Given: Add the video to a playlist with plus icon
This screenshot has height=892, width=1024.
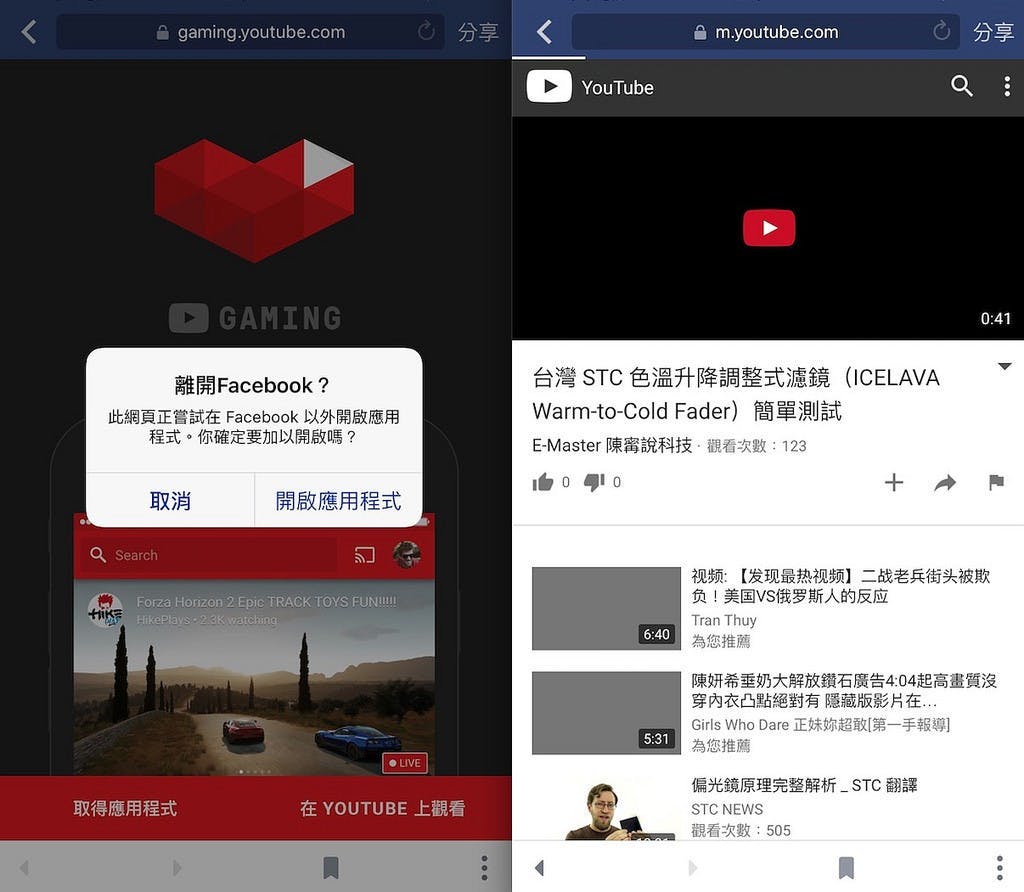Looking at the screenshot, I should pos(893,483).
